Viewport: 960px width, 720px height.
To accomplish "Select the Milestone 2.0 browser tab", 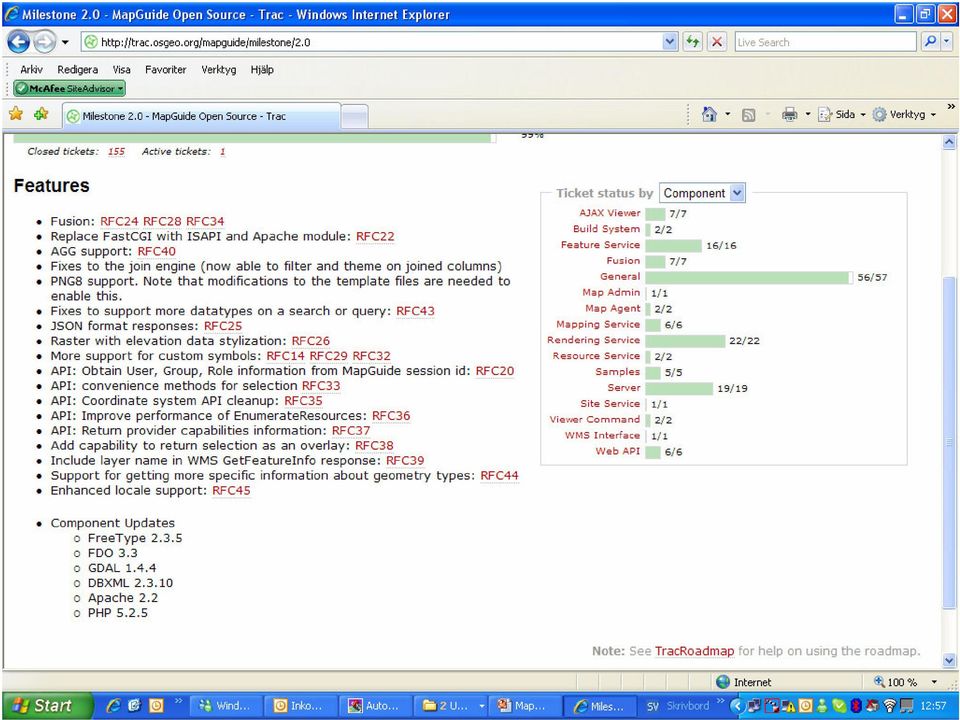I will click(x=201, y=116).
